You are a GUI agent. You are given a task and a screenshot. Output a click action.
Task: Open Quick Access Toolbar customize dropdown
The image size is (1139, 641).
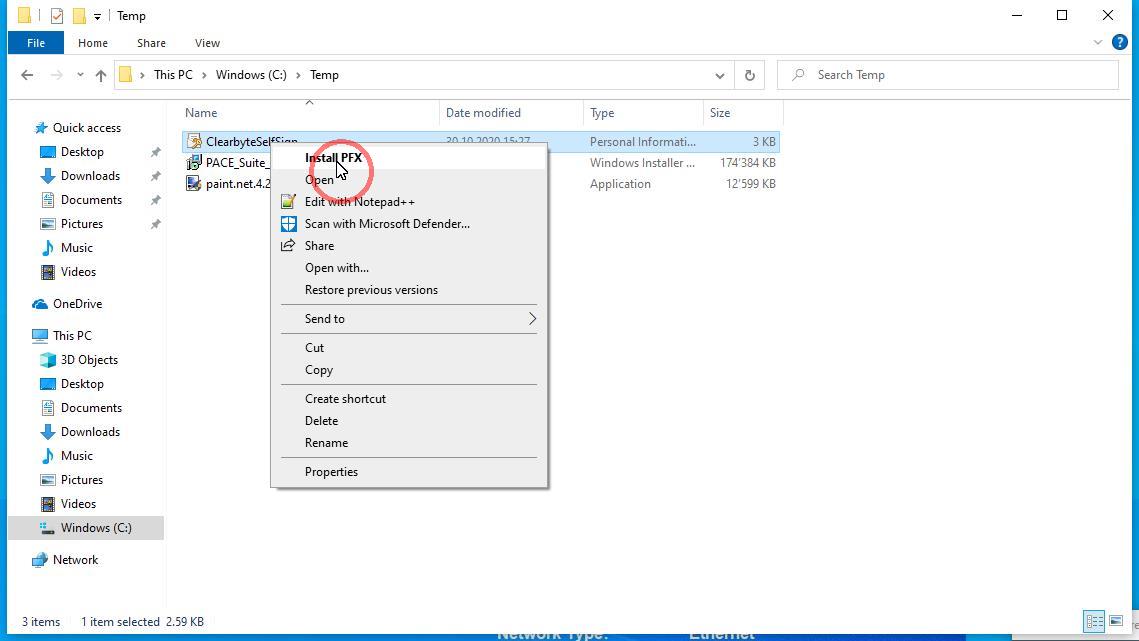97,16
